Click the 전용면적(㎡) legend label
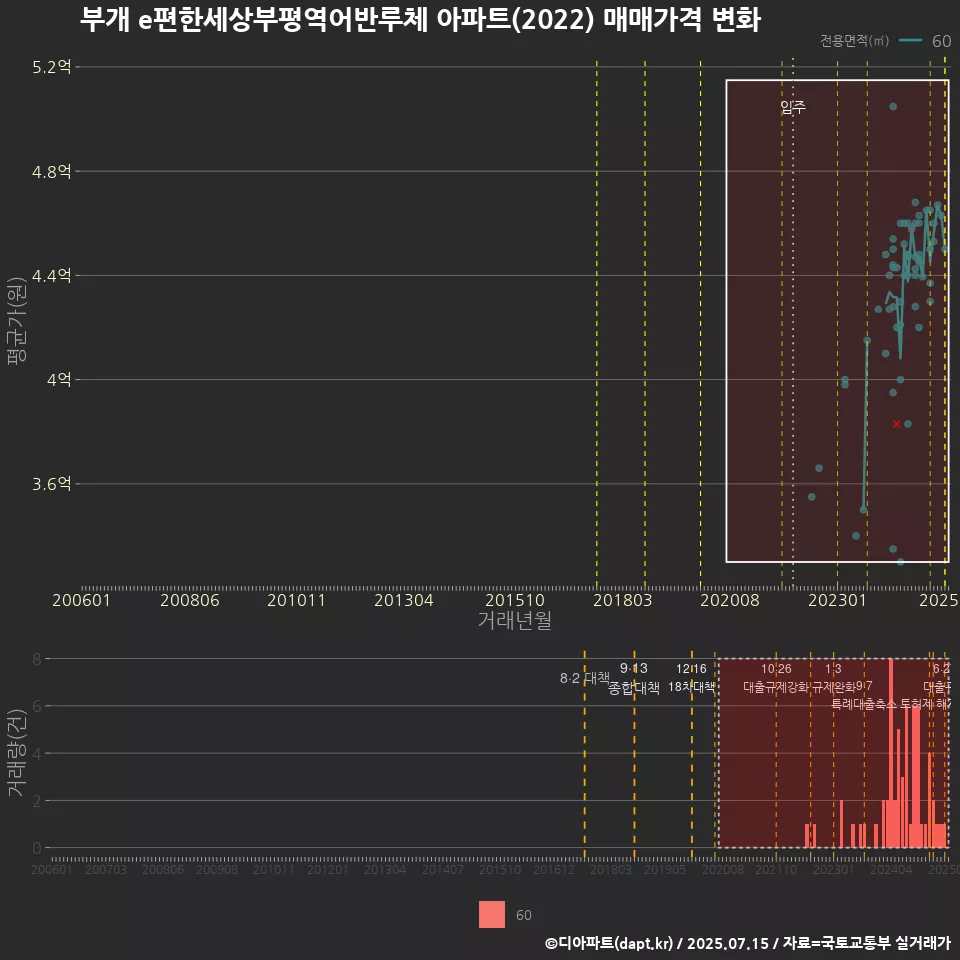The image size is (960, 960). click(x=854, y=41)
